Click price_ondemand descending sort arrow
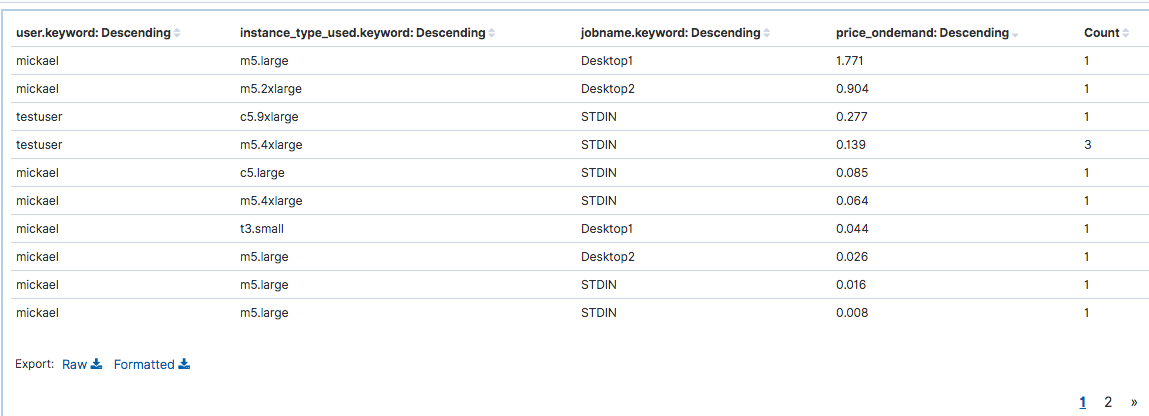This screenshot has height=416, width=1149. click(x=1016, y=34)
